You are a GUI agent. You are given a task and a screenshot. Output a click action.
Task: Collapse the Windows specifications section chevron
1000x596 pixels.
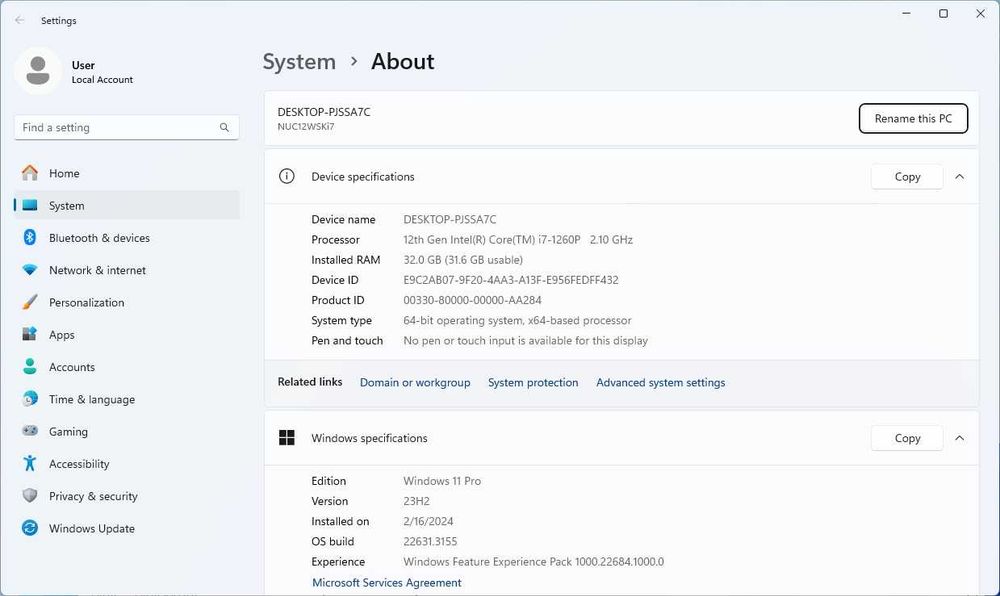(960, 438)
